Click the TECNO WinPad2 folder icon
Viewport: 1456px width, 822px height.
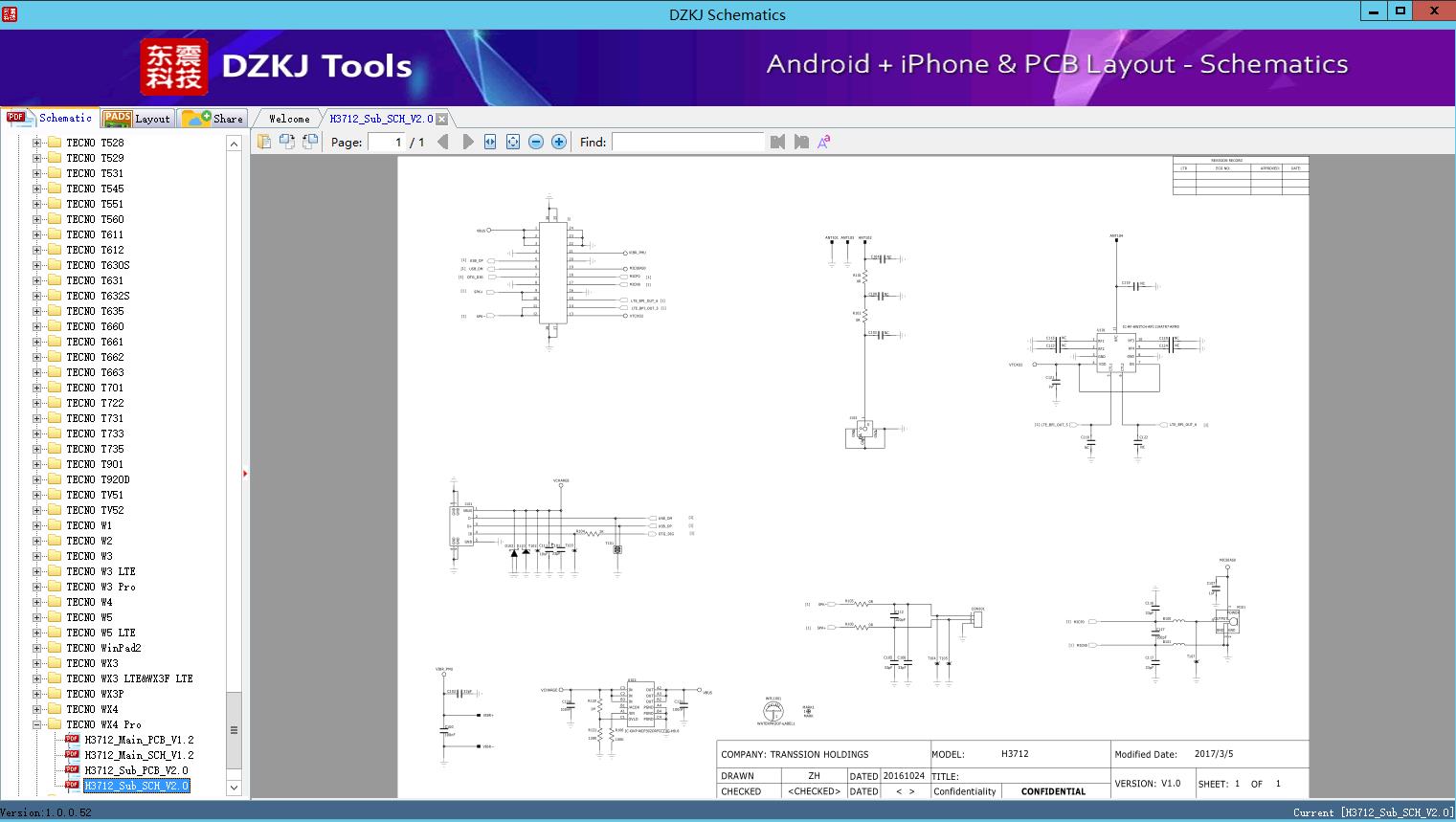tap(55, 648)
